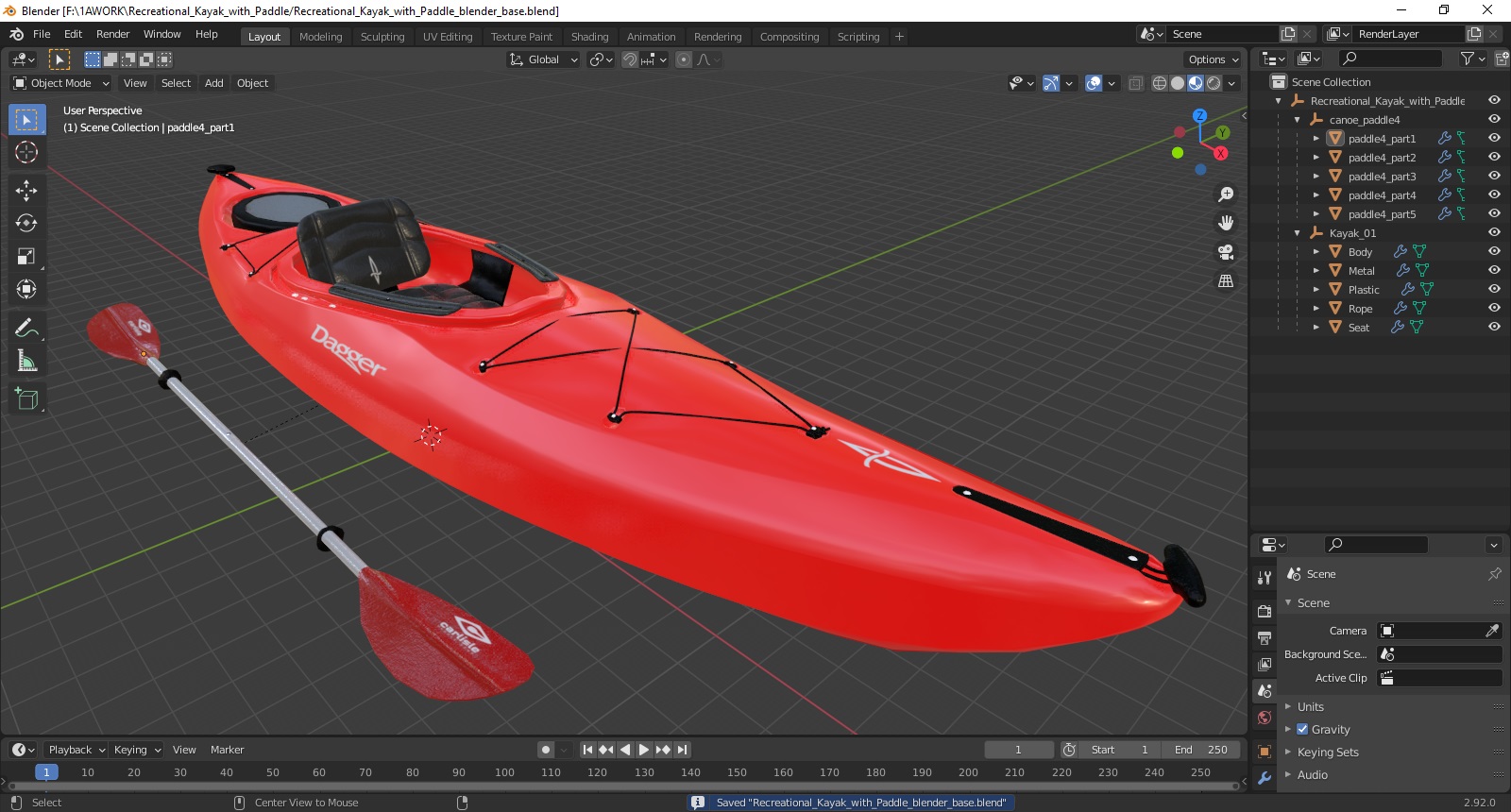Click the Options button in viewport header
The height and width of the screenshot is (812, 1511).
(x=1214, y=59)
